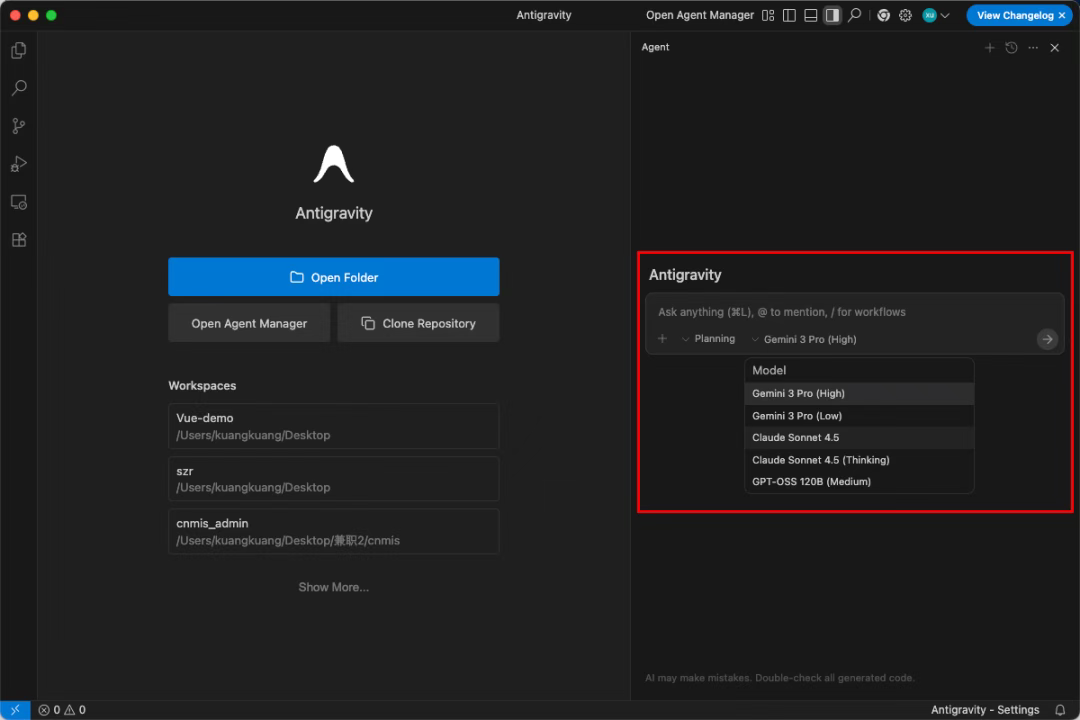Click the add context plus icon in chat input
1080x720 pixels.
click(x=662, y=339)
